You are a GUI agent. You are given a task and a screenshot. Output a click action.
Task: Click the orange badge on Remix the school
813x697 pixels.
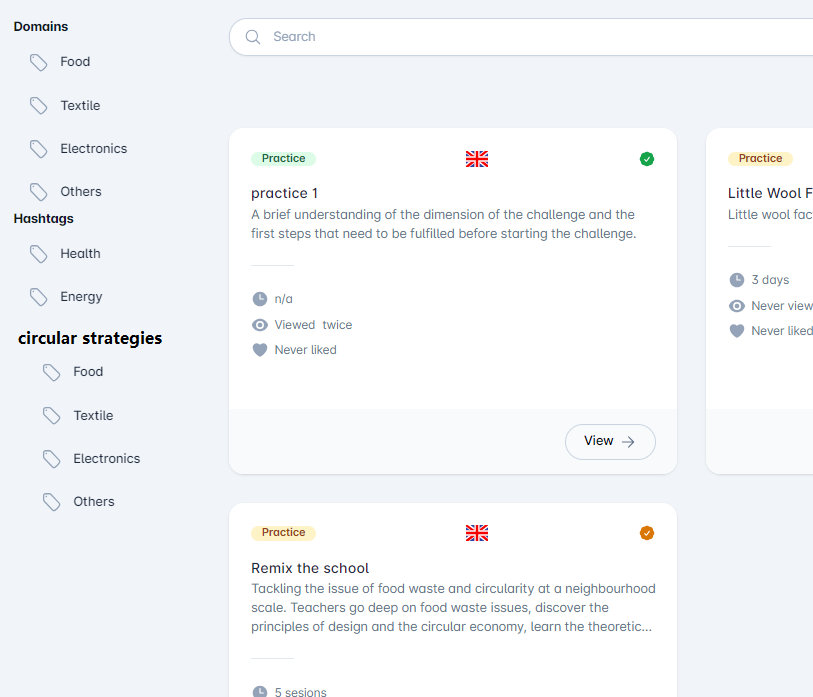647,533
